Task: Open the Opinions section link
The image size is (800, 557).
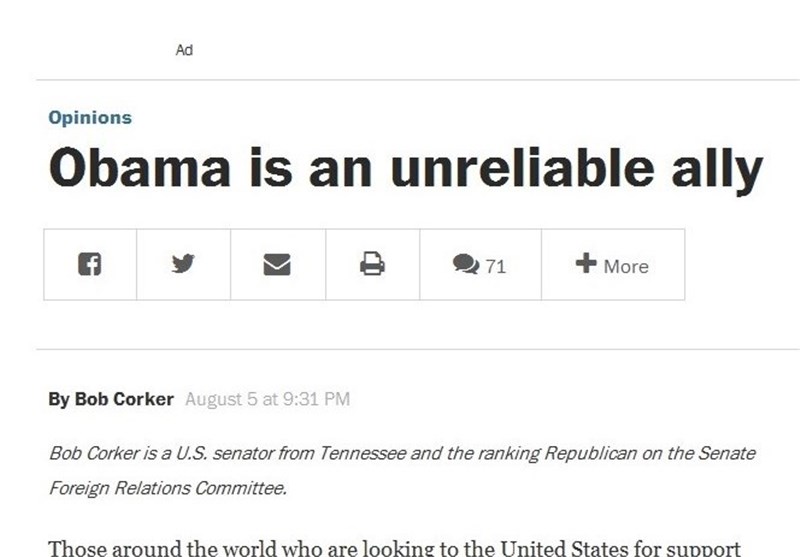Action: pyautogui.click(x=90, y=117)
